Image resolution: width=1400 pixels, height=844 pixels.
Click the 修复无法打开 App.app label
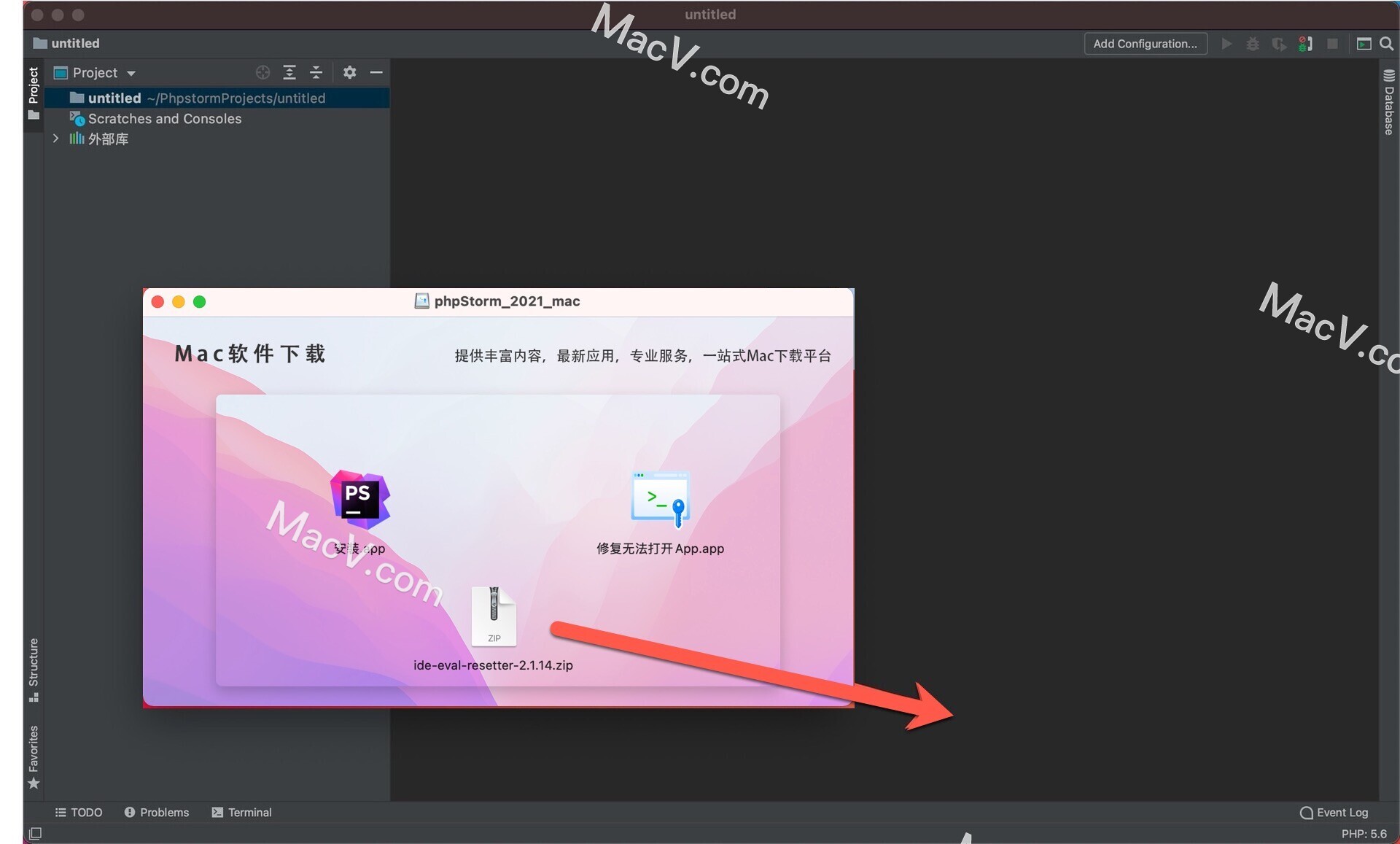[660, 549]
